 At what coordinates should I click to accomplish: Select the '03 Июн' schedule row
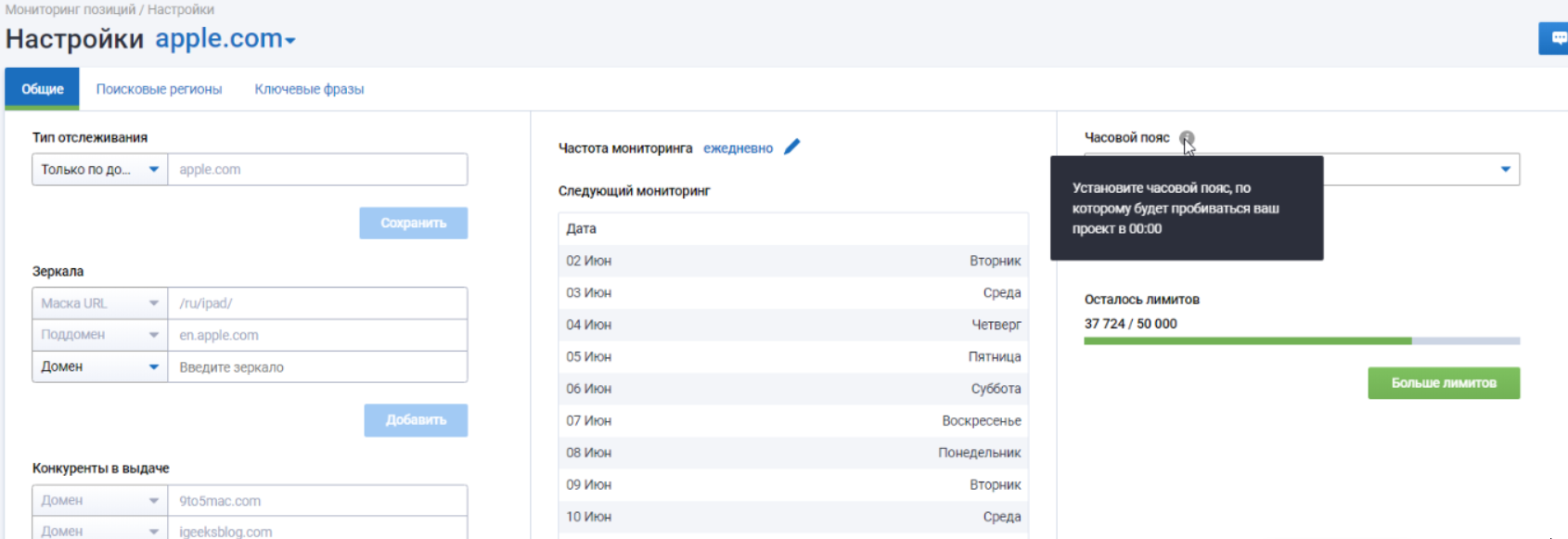[793, 292]
